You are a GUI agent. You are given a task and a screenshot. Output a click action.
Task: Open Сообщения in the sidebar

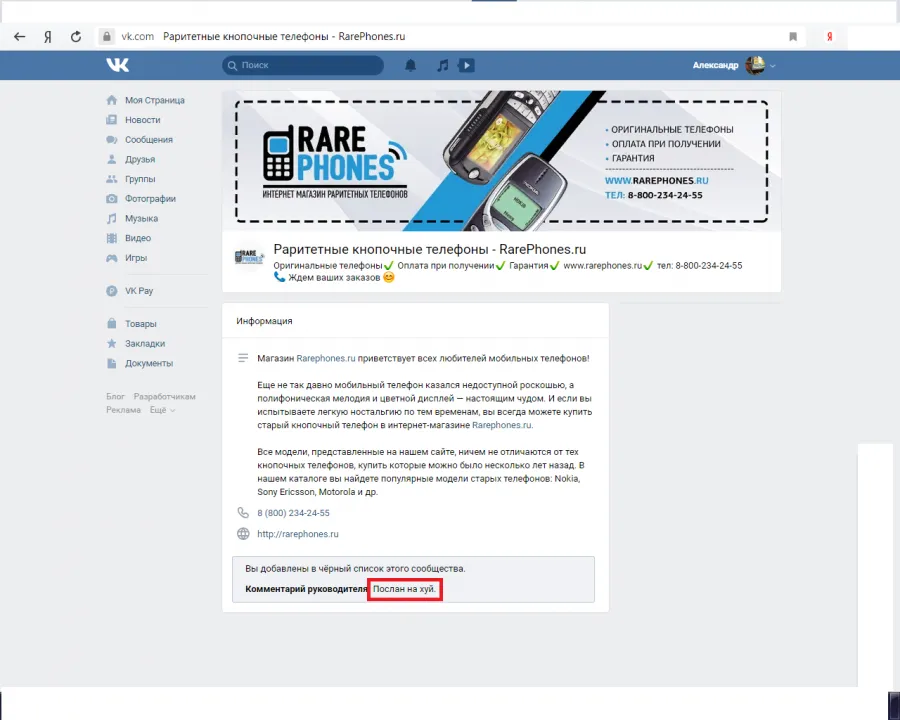pyautogui.click(x=149, y=140)
